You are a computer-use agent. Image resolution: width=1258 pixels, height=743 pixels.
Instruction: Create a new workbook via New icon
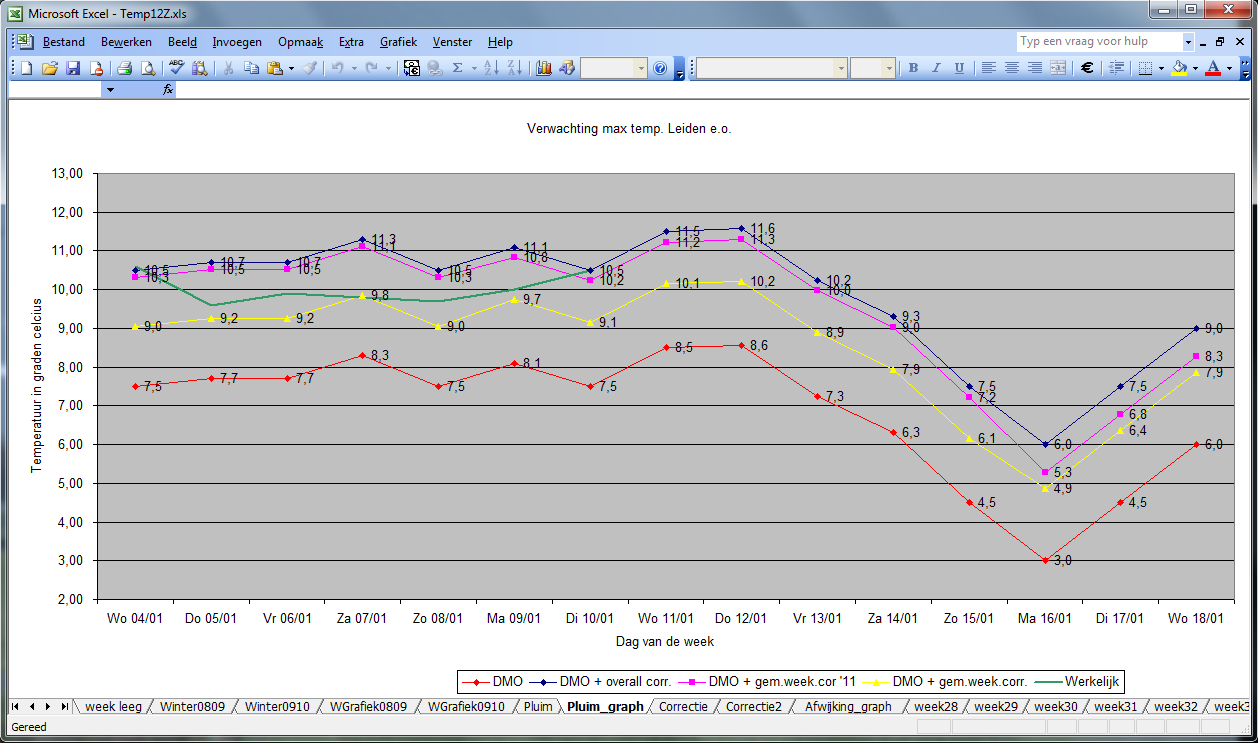pos(26,68)
